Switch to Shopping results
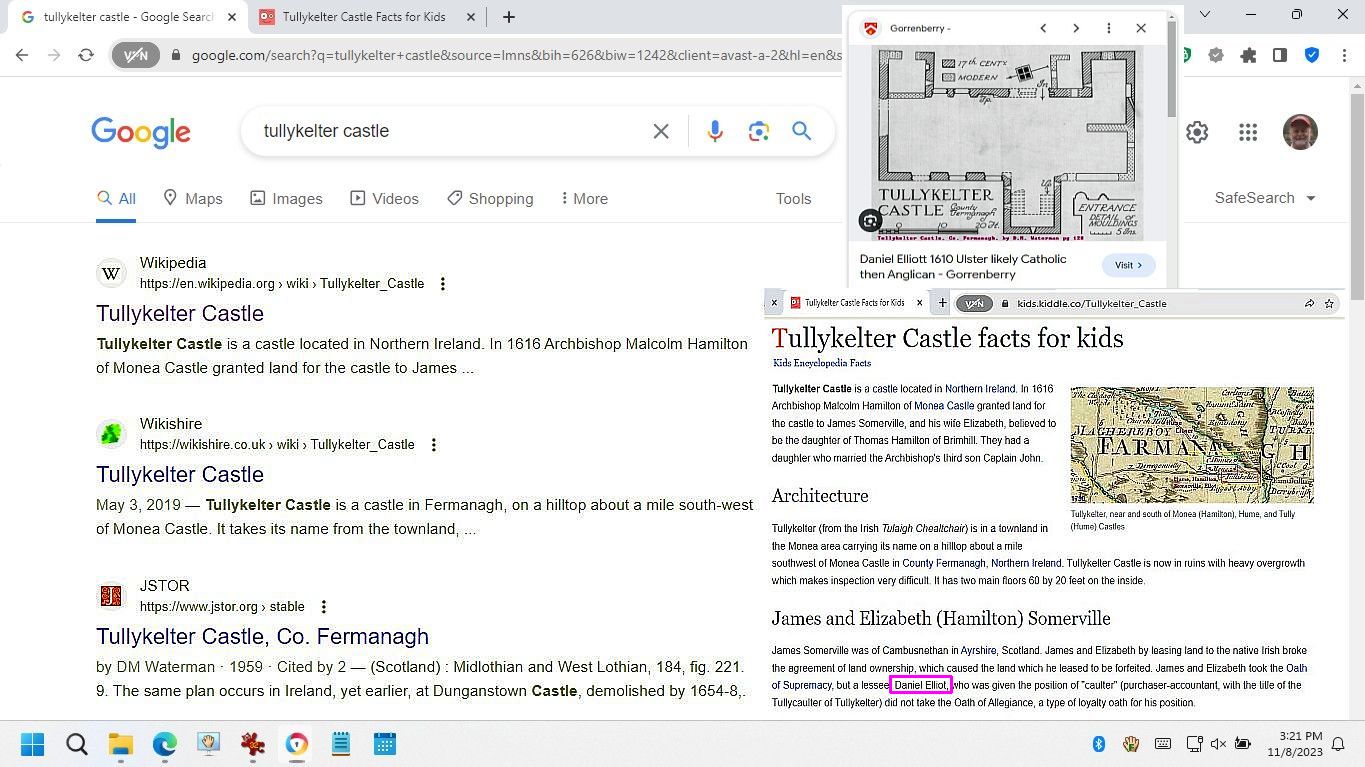The height and width of the screenshot is (767, 1365). 490,199
